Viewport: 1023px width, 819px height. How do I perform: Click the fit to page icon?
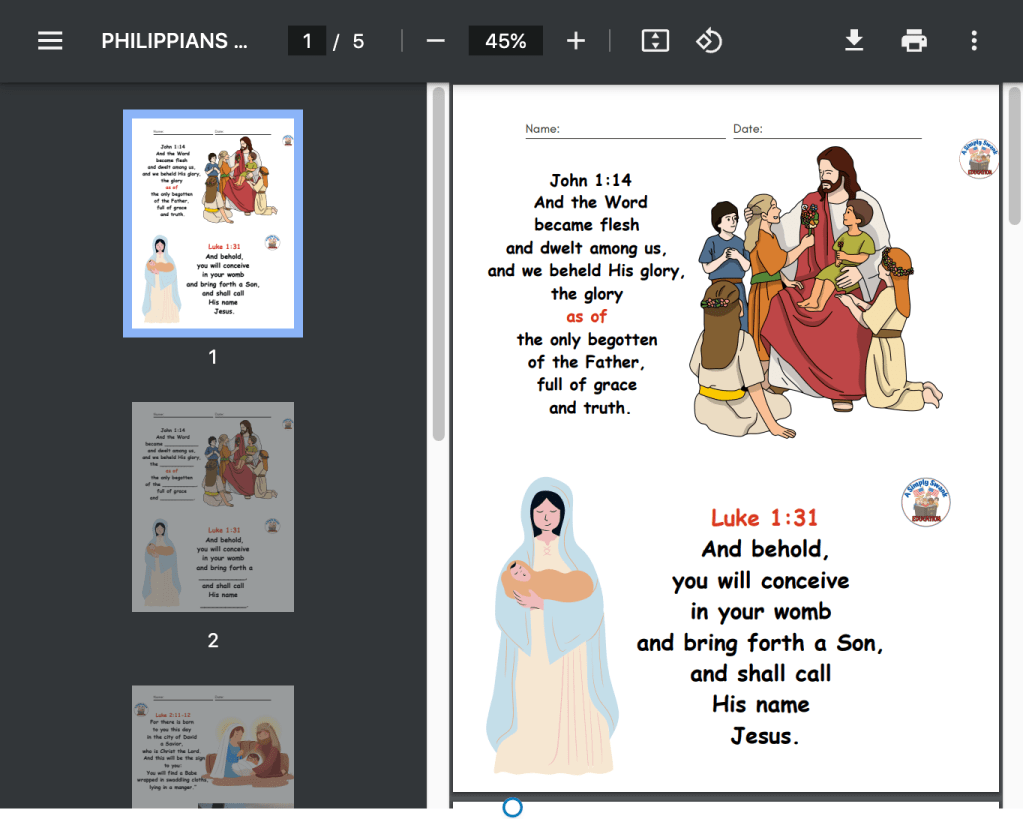(x=655, y=41)
